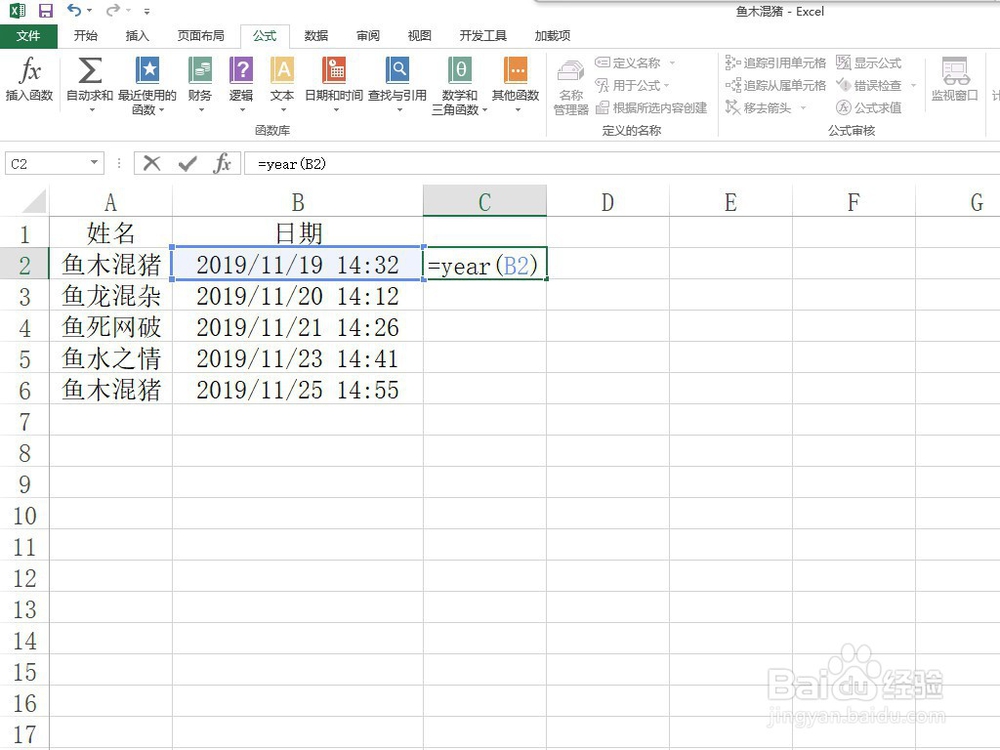Expand the Undo history dropdown arrow

[89, 11]
